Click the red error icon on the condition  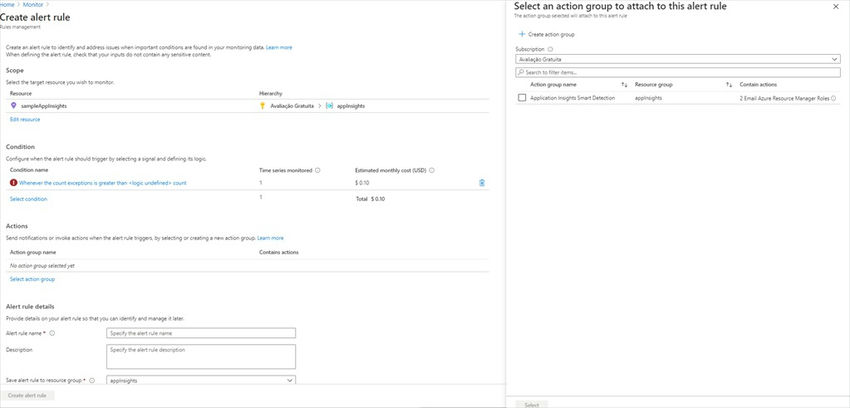pyautogui.click(x=14, y=183)
